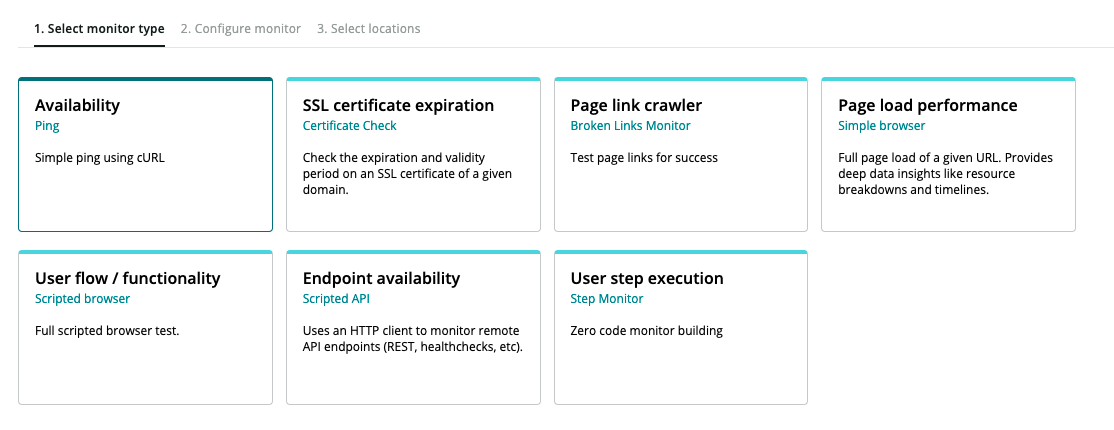Open the Configure monitor step tab
1114x430 pixels.
241,29
